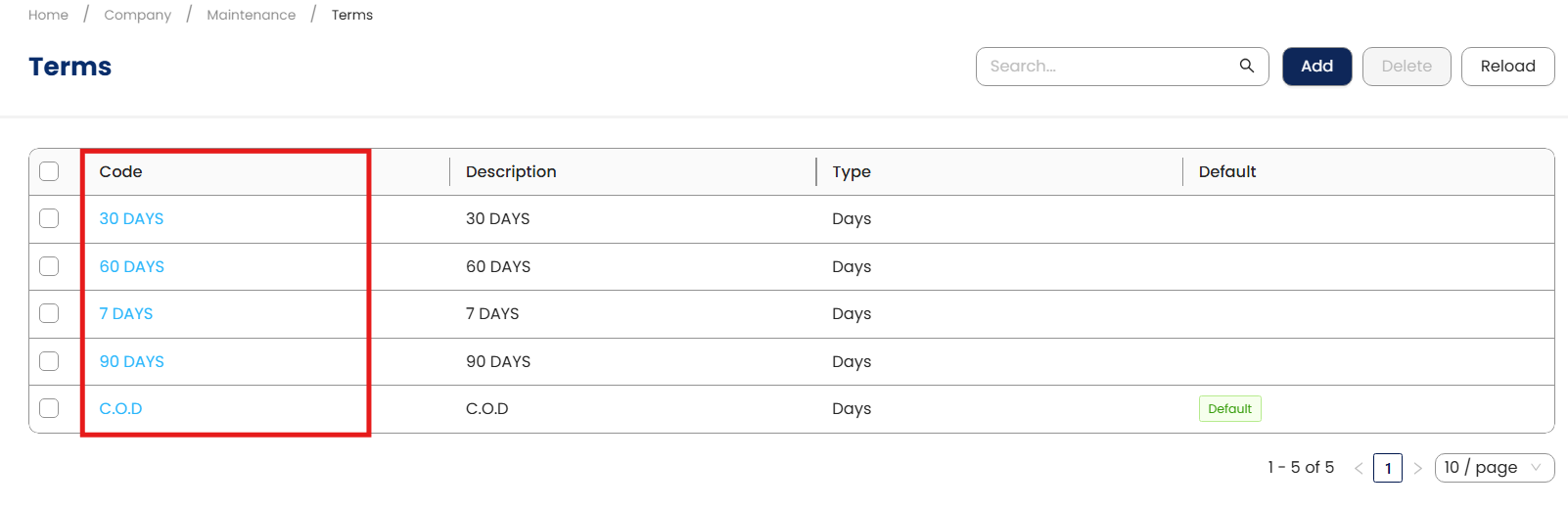
Task: Open the Company breadcrumb
Action: [x=137, y=15]
